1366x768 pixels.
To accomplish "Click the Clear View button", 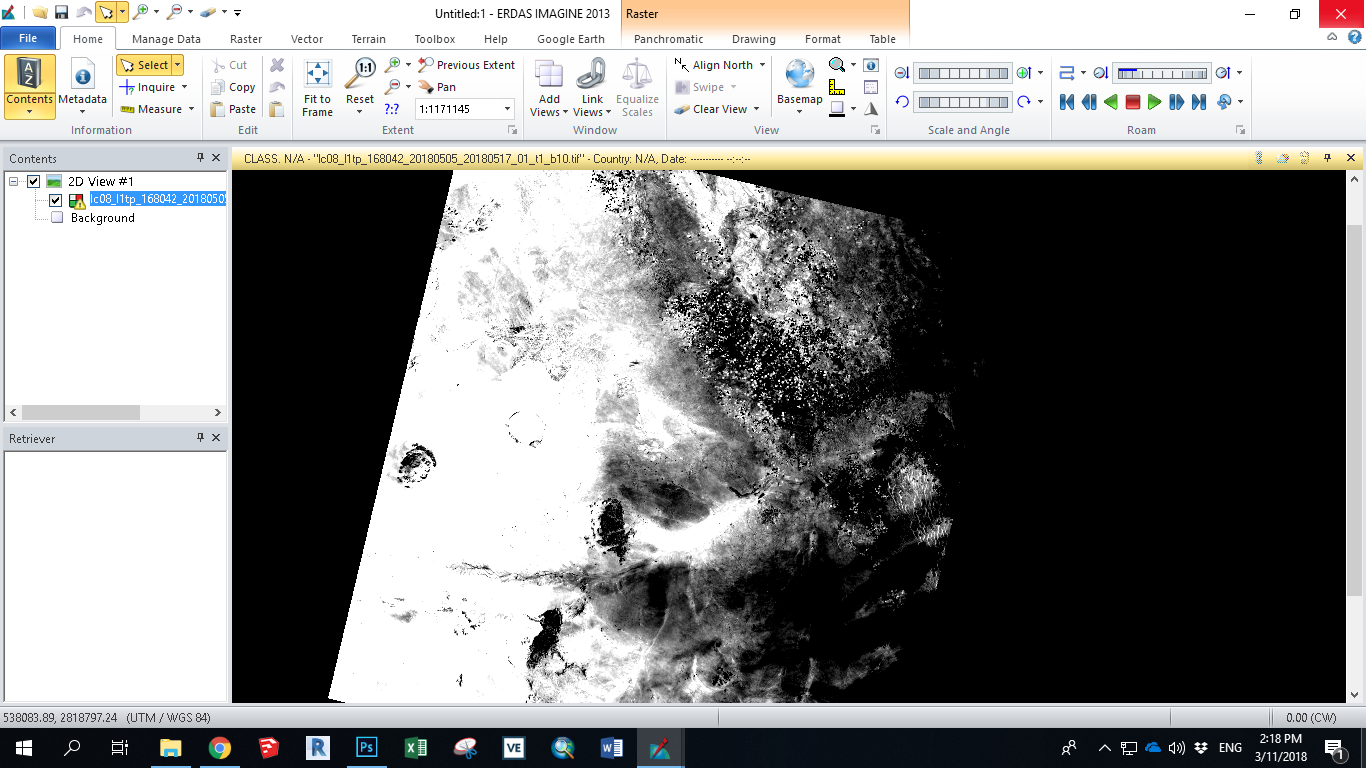I will (x=719, y=109).
